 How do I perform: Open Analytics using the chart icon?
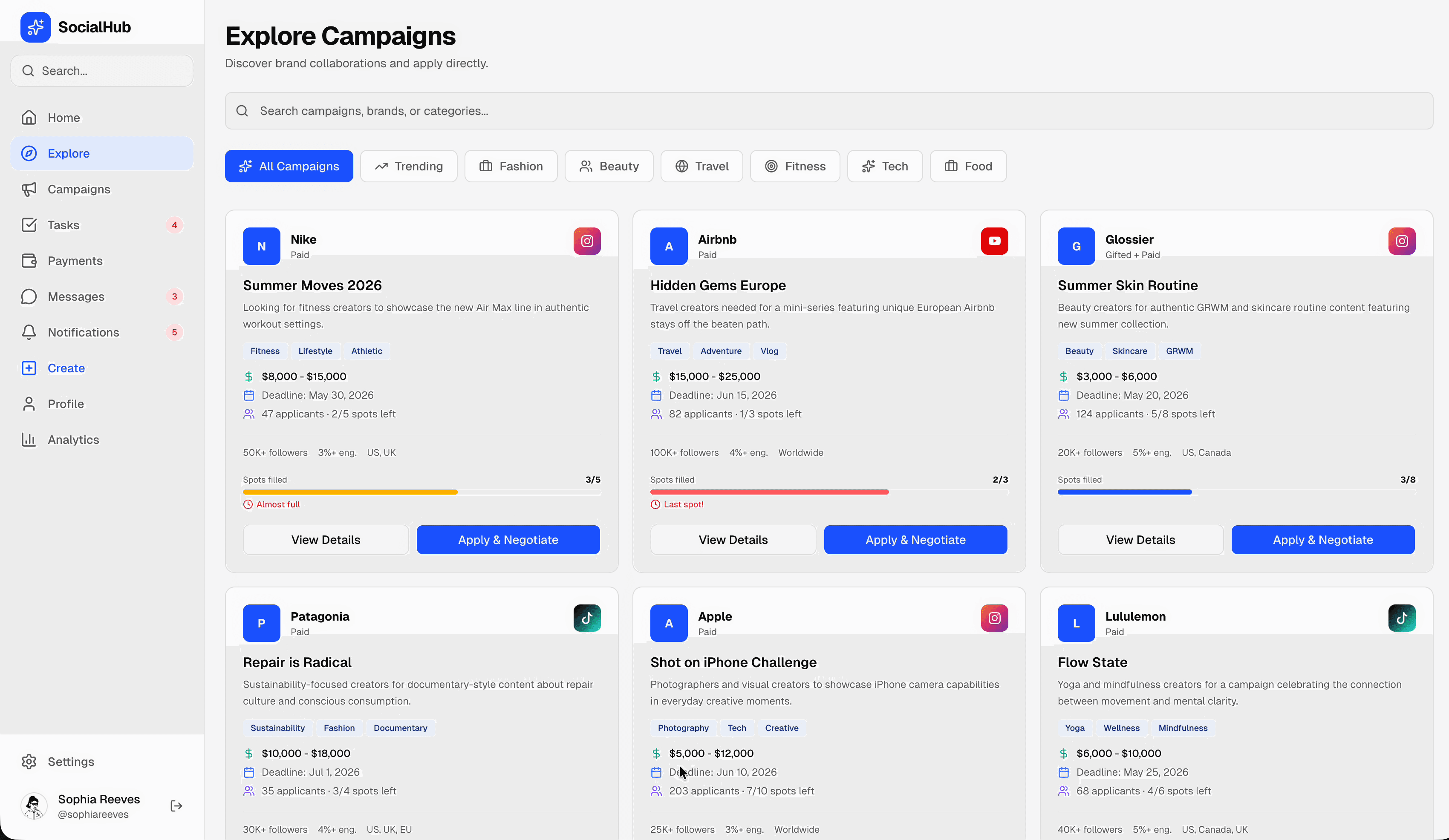coord(29,440)
